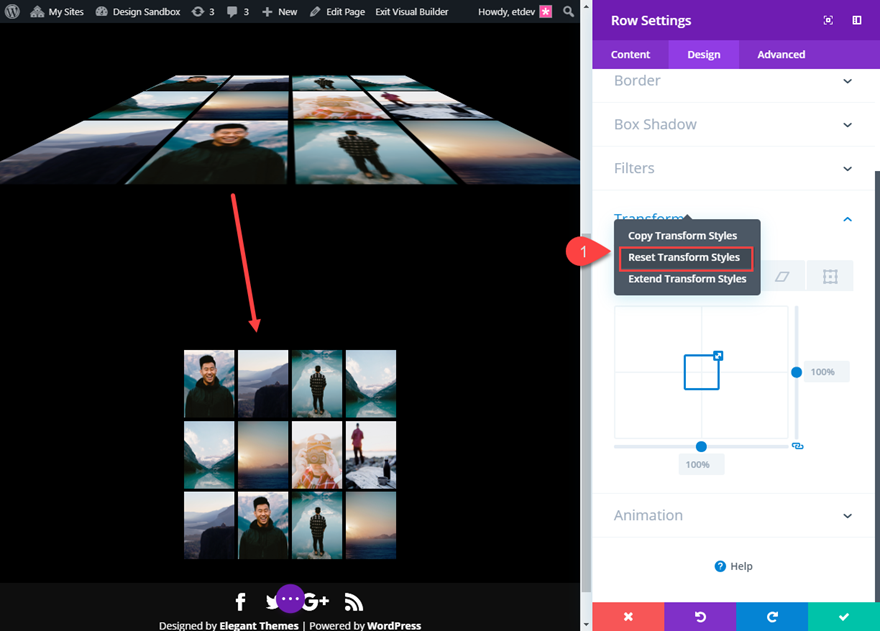This screenshot has height=631, width=880.
Task: Open the transform origin control icon
Action: [x=830, y=277]
